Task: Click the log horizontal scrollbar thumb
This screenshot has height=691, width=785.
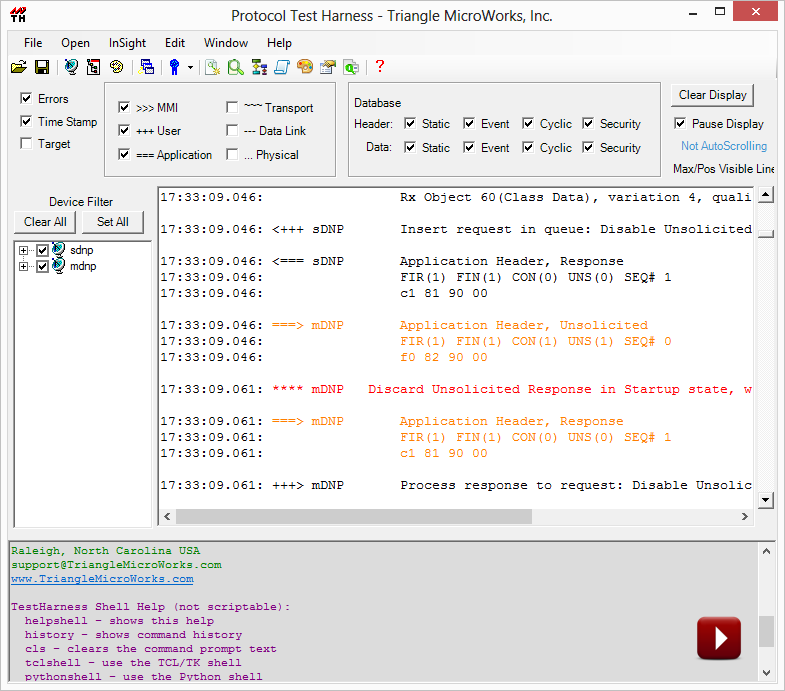Action: [354, 517]
